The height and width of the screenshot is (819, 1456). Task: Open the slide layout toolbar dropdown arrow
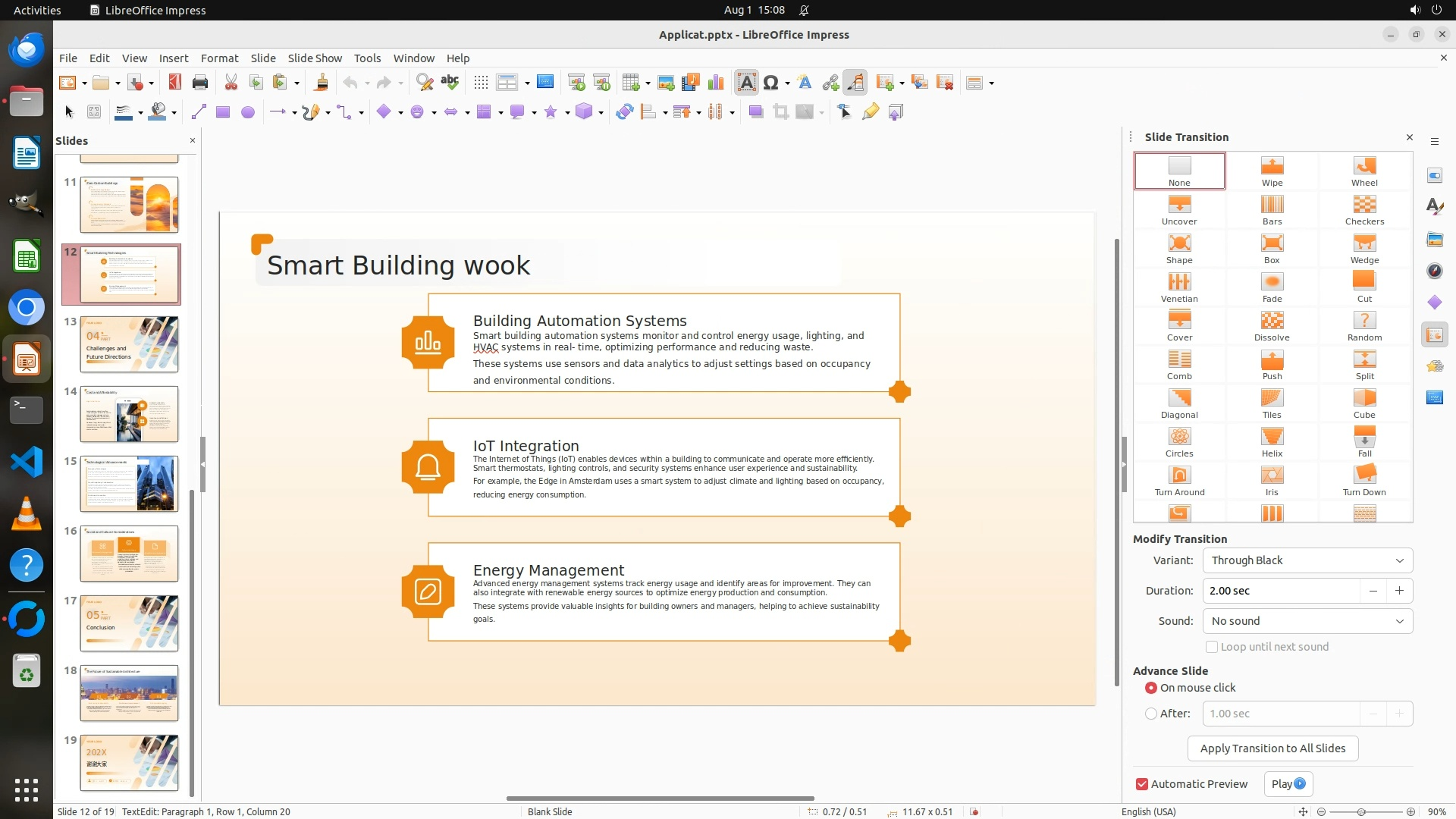coord(991,83)
